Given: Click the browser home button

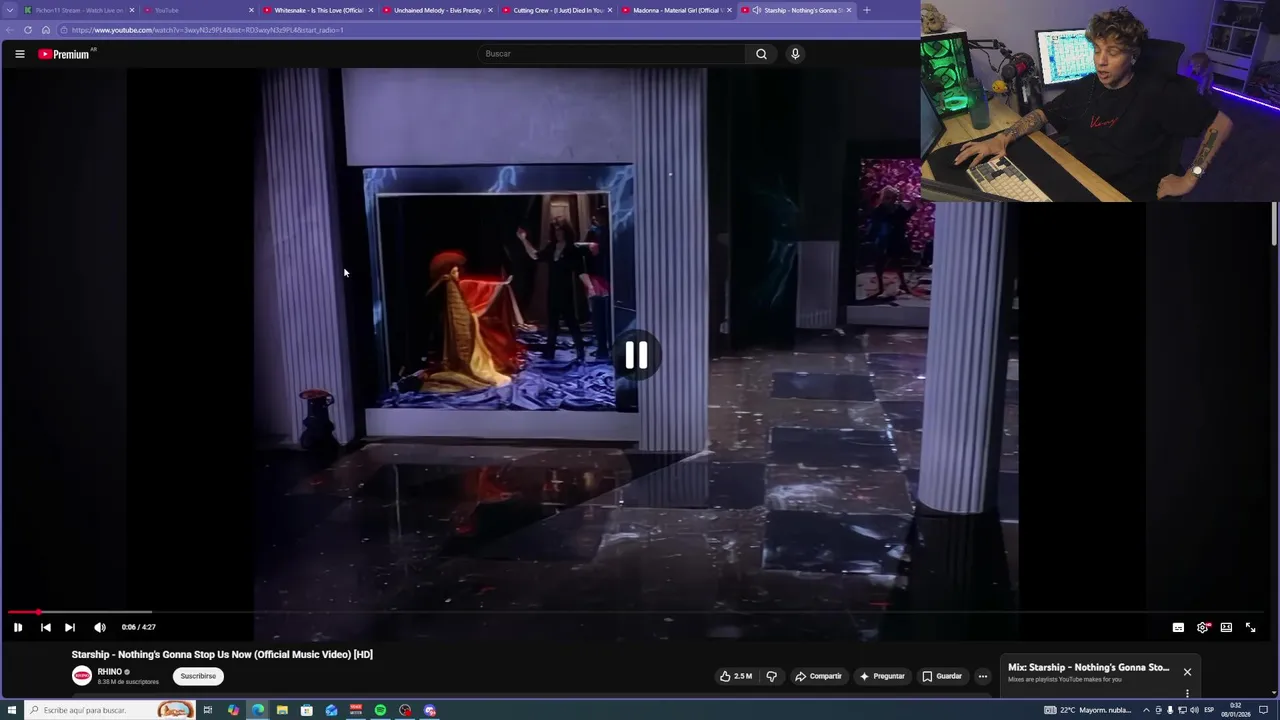Looking at the screenshot, I should 46,30.
